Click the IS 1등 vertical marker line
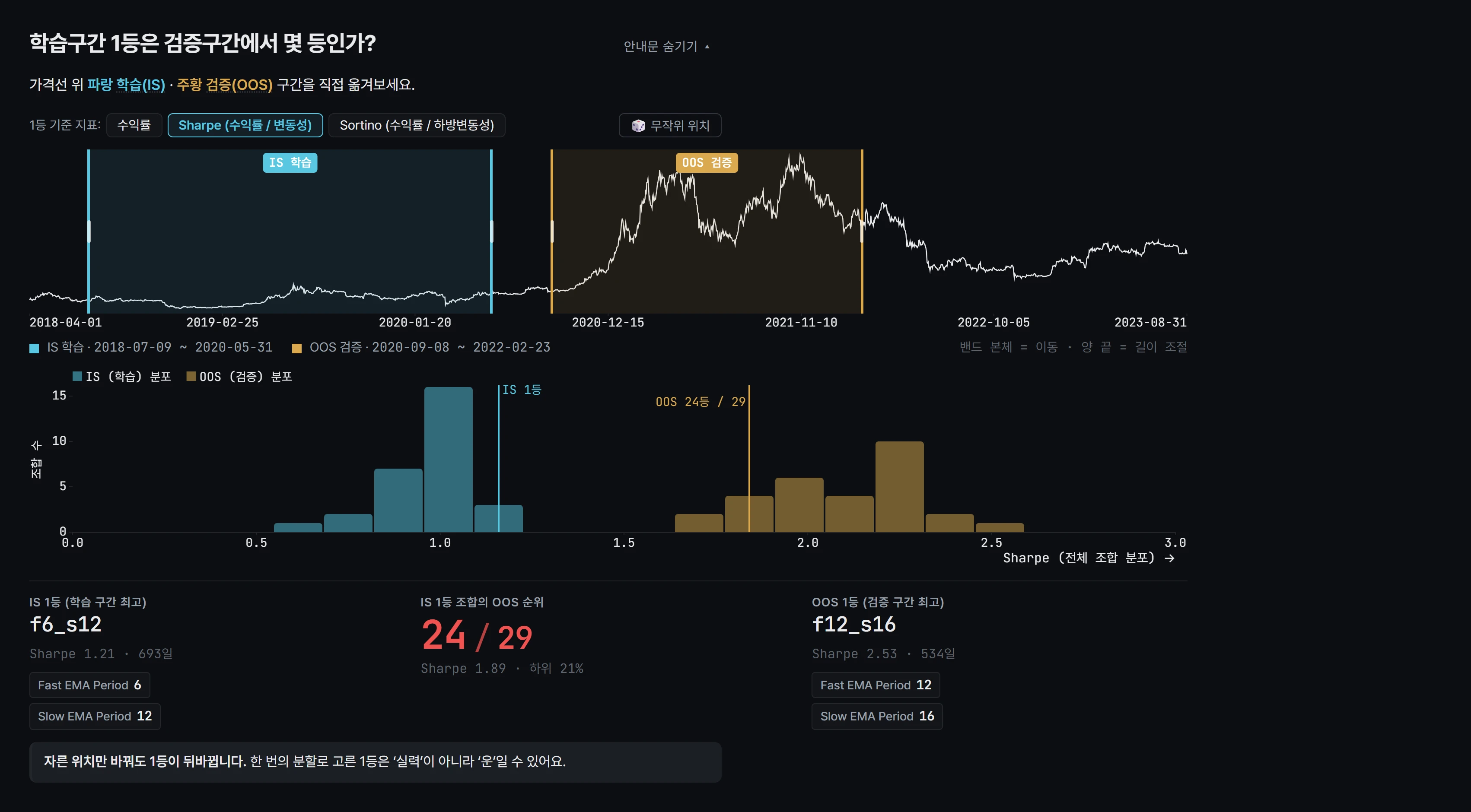Image resolution: width=1471 pixels, height=812 pixels. tap(499, 459)
